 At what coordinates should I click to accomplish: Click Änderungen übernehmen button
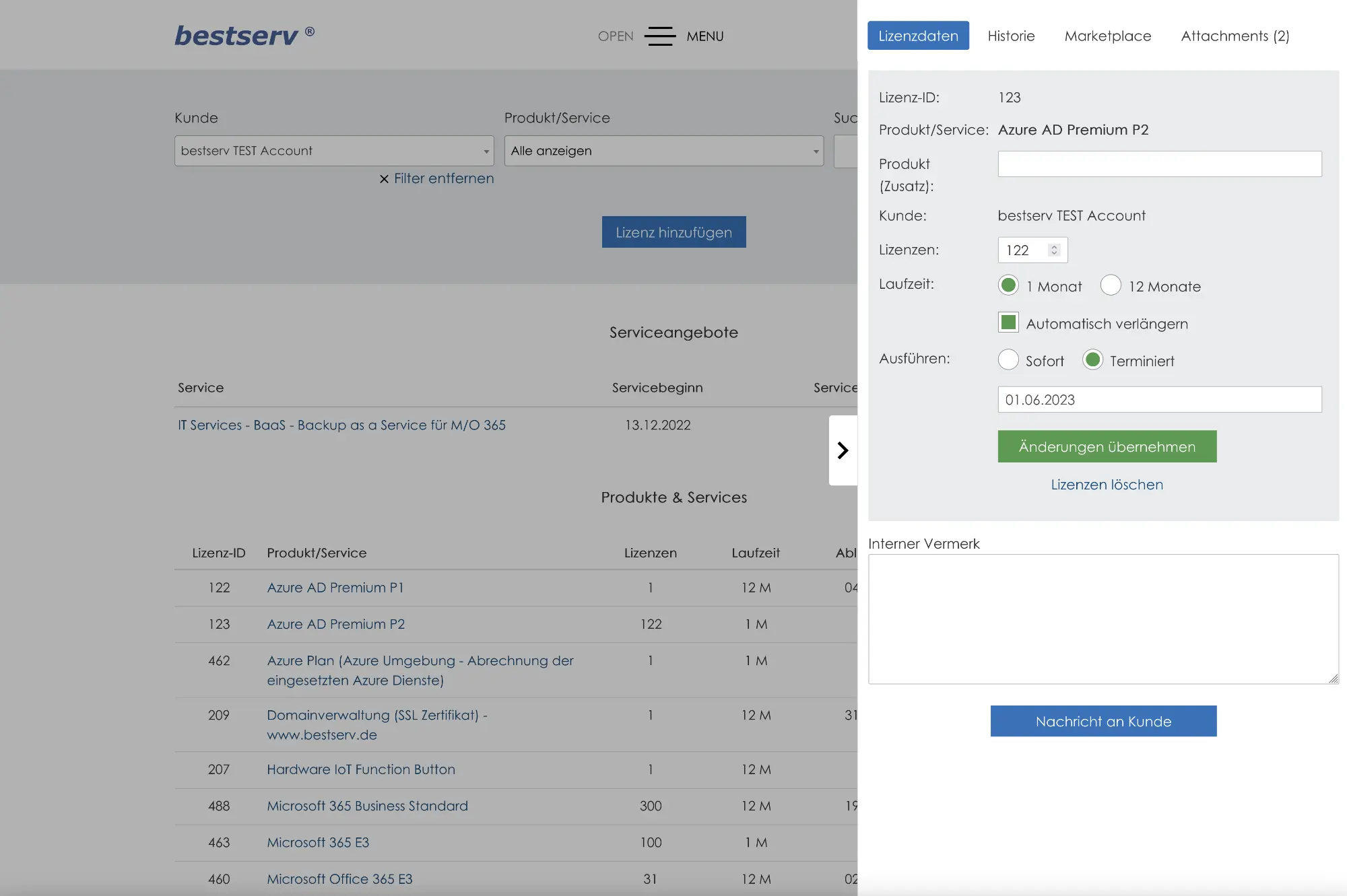[1107, 446]
